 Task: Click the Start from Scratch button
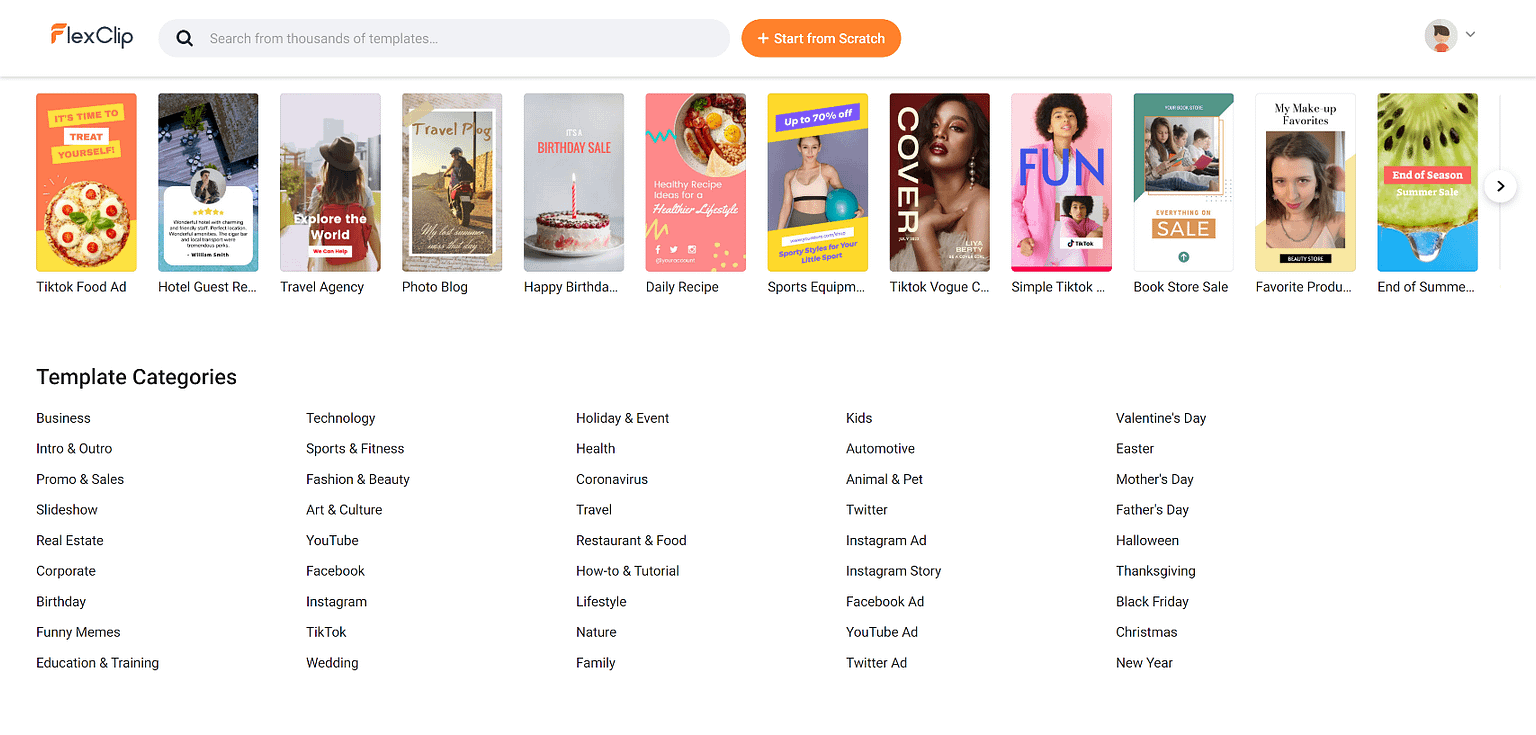pyautogui.click(x=821, y=38)
